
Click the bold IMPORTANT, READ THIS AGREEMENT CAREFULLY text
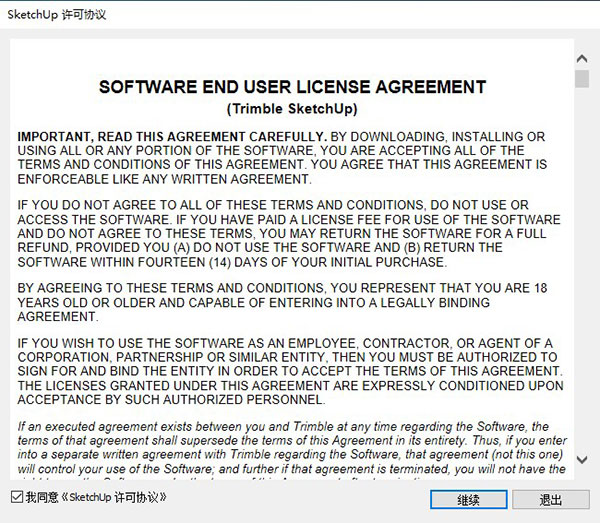172,137
